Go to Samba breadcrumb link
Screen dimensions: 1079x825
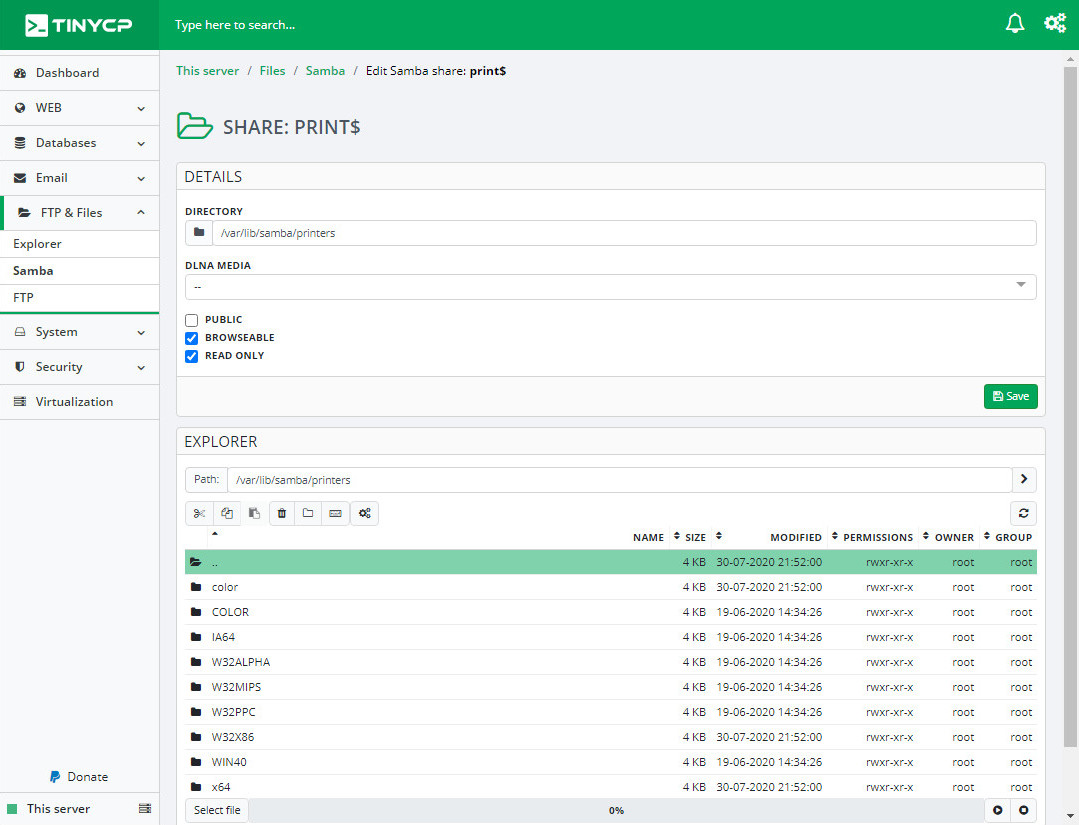[x=325, y=71]
